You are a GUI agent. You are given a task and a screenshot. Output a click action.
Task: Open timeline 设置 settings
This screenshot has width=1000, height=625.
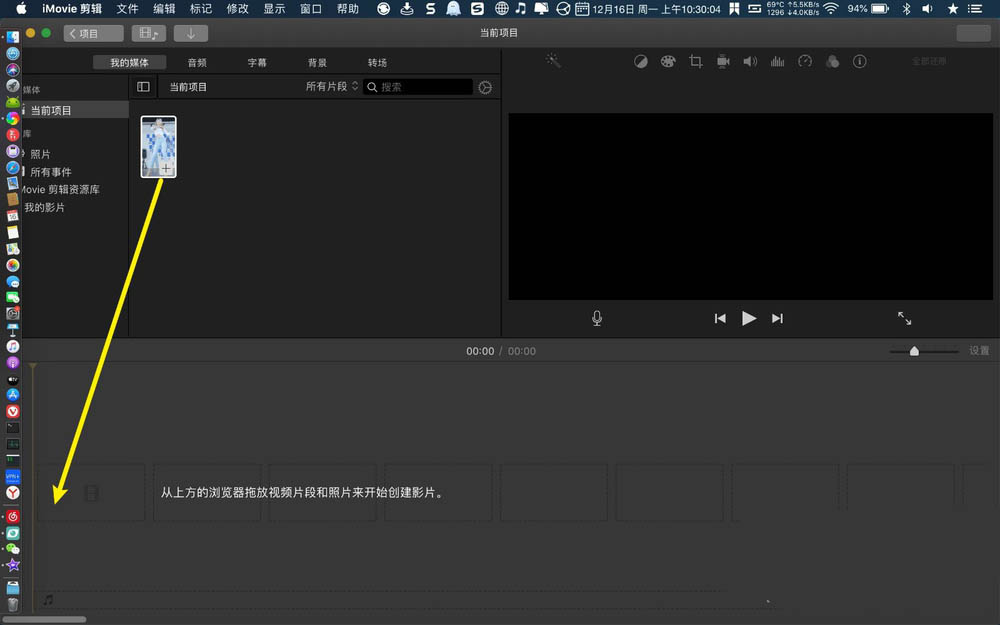coord(979,350)
